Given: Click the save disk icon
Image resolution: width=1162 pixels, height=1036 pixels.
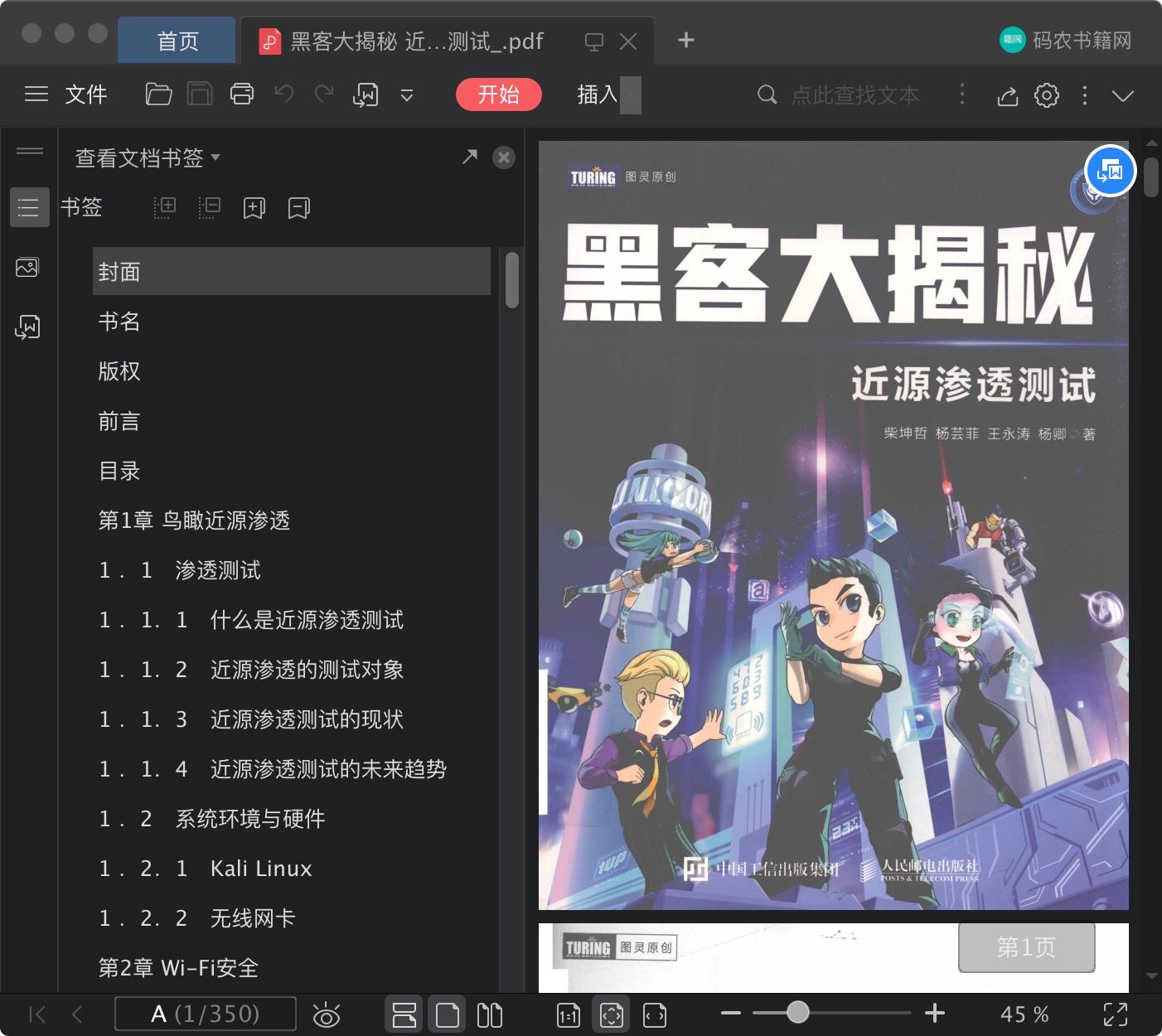Looking at the screenshot, I should click(x=200, y=94).
